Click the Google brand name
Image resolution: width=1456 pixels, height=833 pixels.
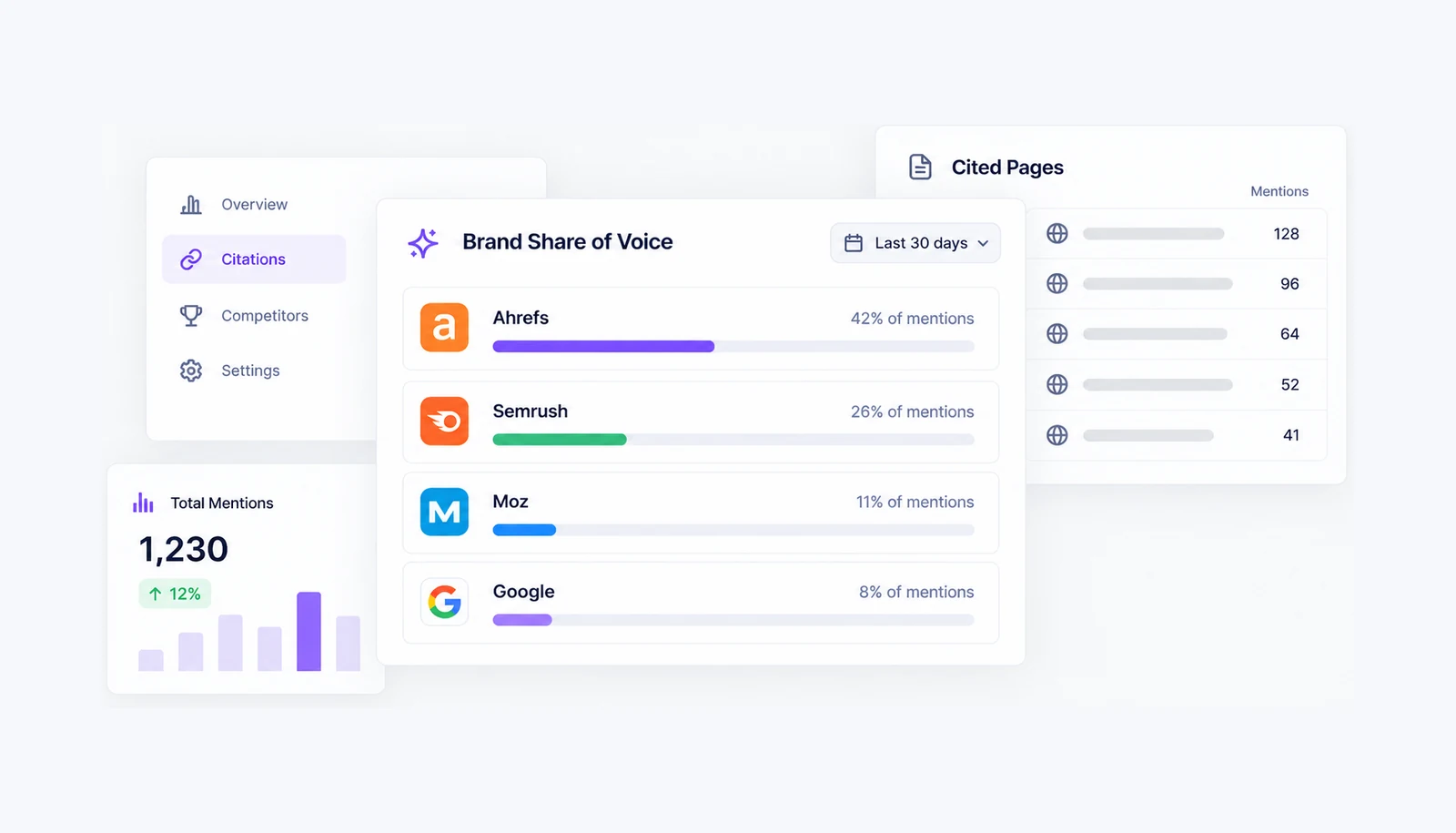[x=524, y=592]
